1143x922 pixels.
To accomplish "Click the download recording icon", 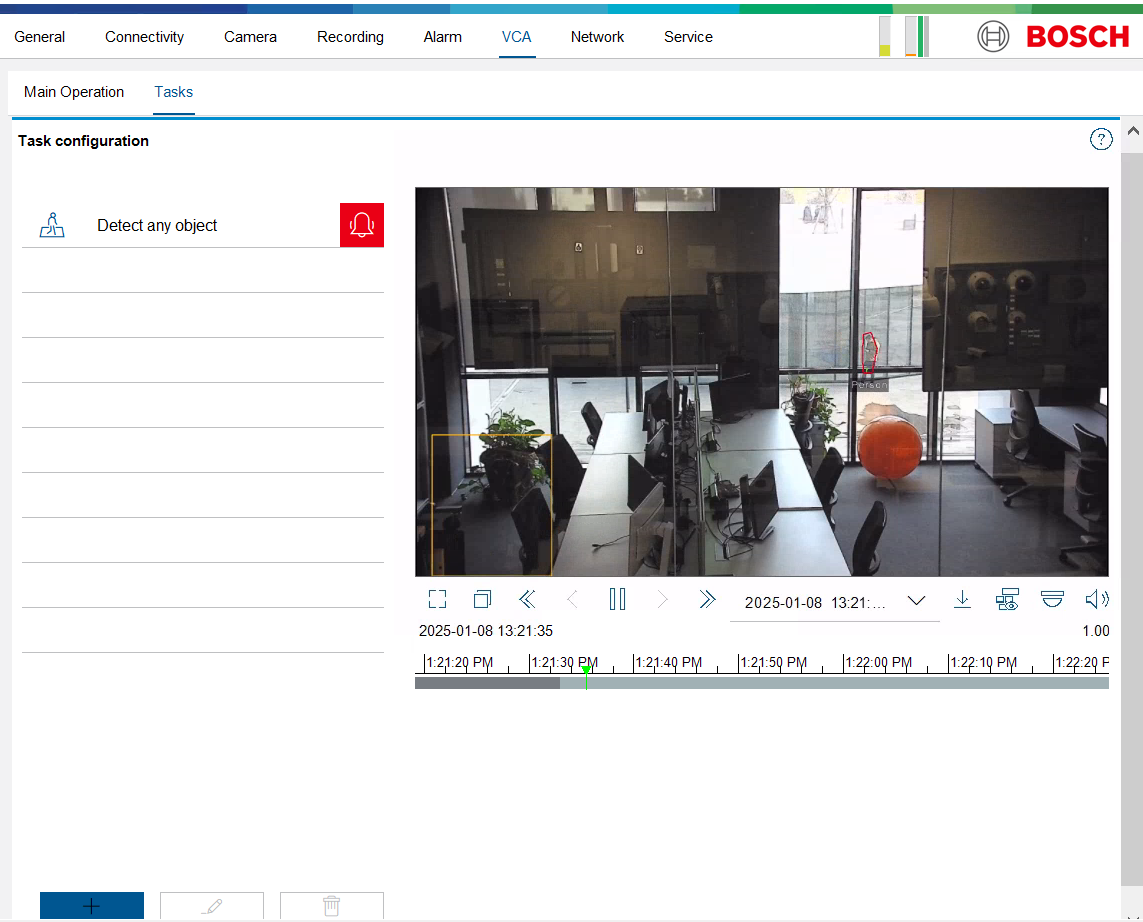I will tap(962, 600).
